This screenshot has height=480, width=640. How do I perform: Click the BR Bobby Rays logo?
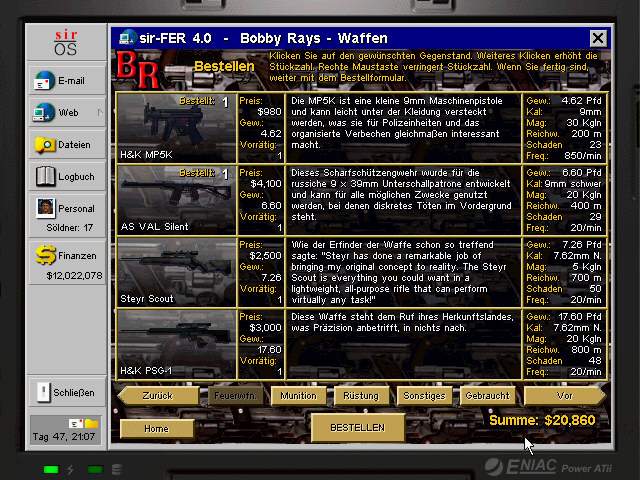(x=138, y=69)
